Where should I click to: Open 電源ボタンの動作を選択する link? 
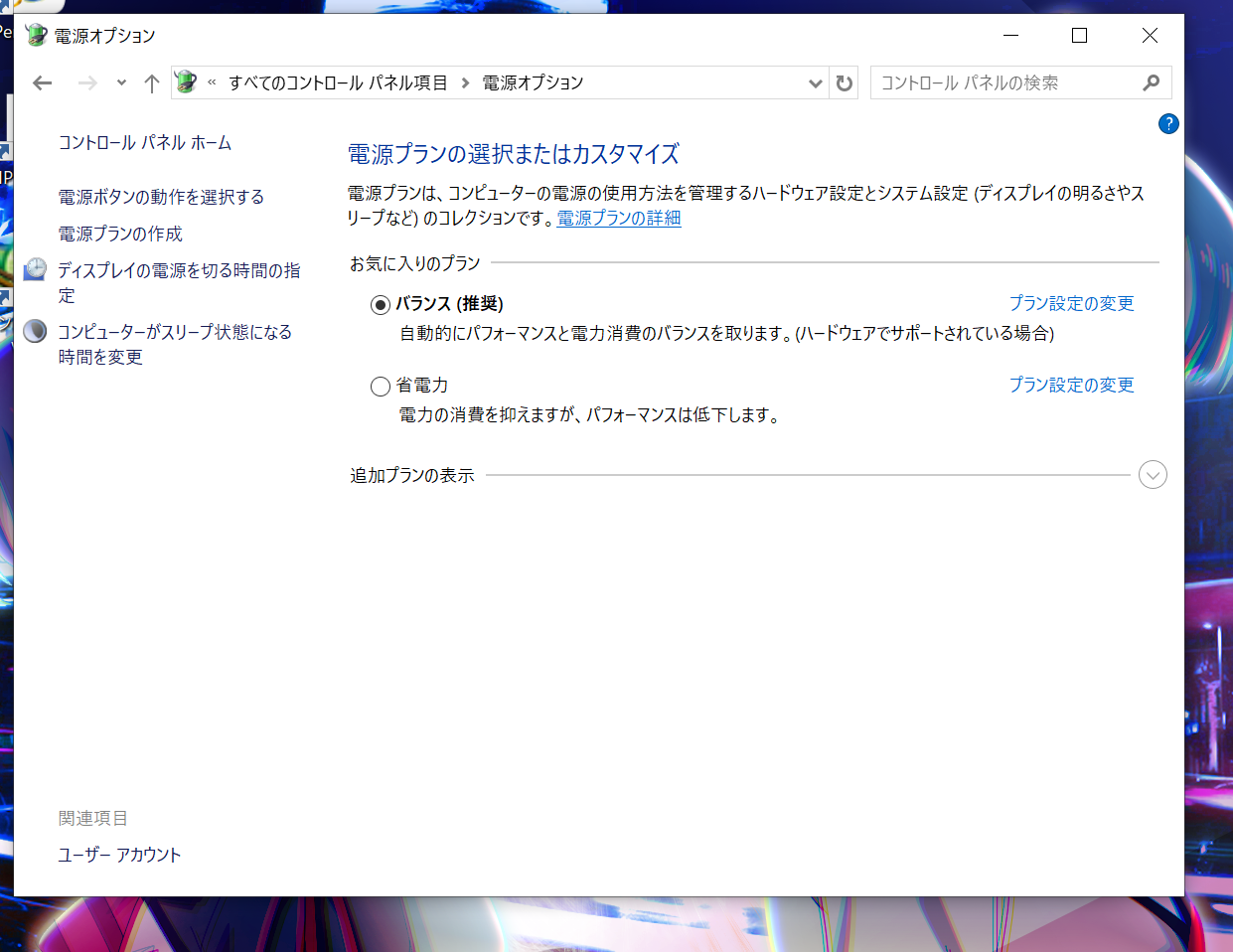[161, 198]
